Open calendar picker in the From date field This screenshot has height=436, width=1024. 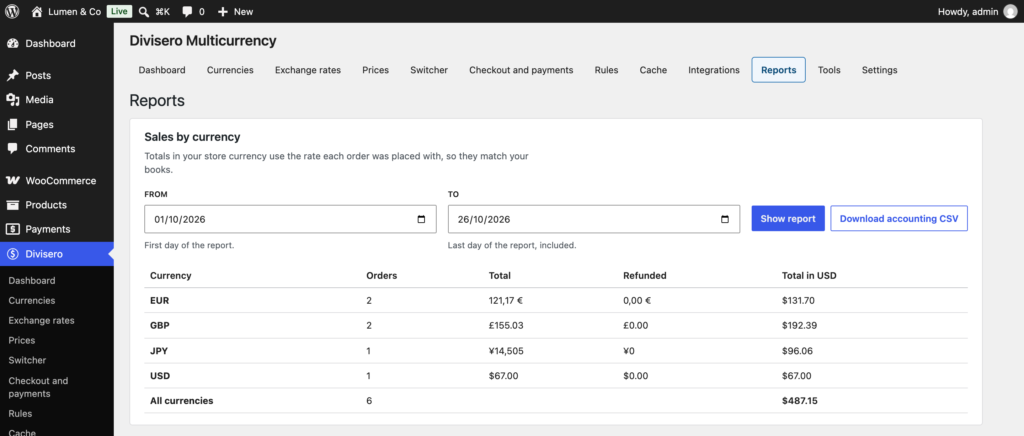[421, 219]
